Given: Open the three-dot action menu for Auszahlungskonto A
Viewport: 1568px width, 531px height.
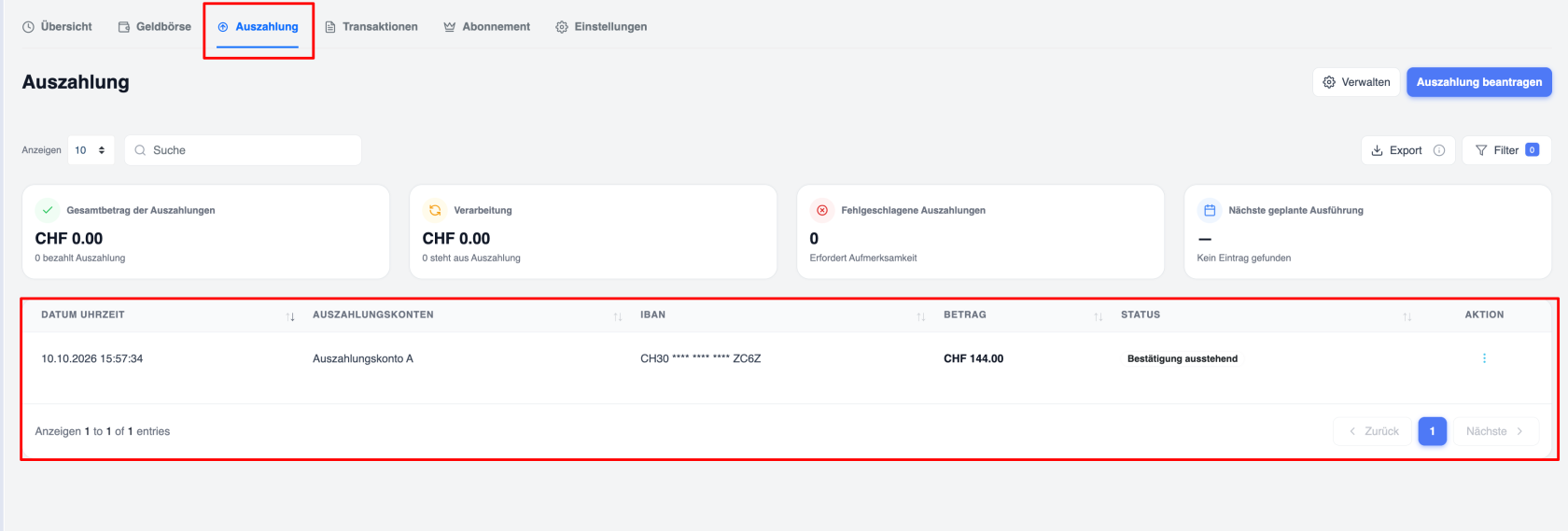Looking at the screenshot, I should 1484,358.
